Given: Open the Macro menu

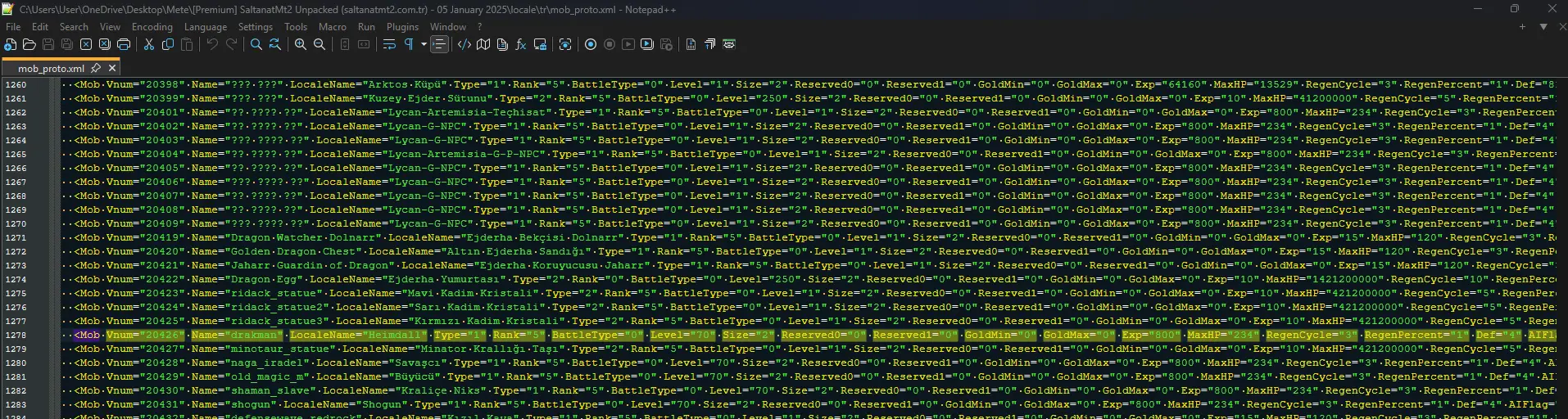Looking at the screenshot, I should coord(333,27).
